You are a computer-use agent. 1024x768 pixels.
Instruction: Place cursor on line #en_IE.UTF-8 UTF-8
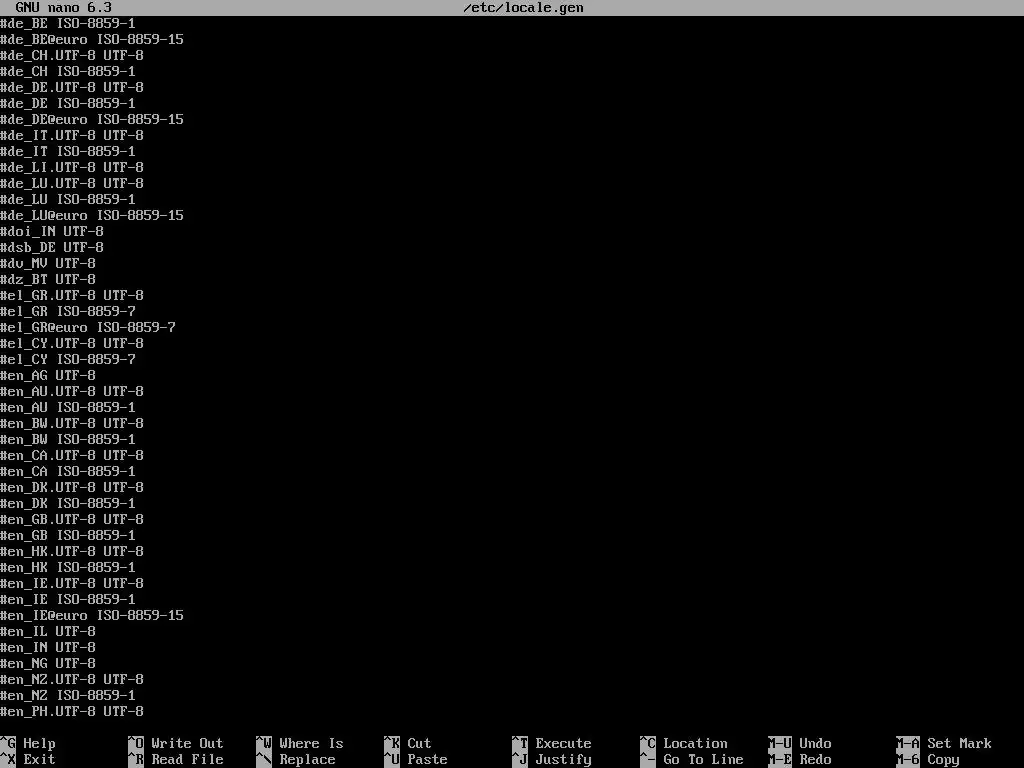coord(72,583)
